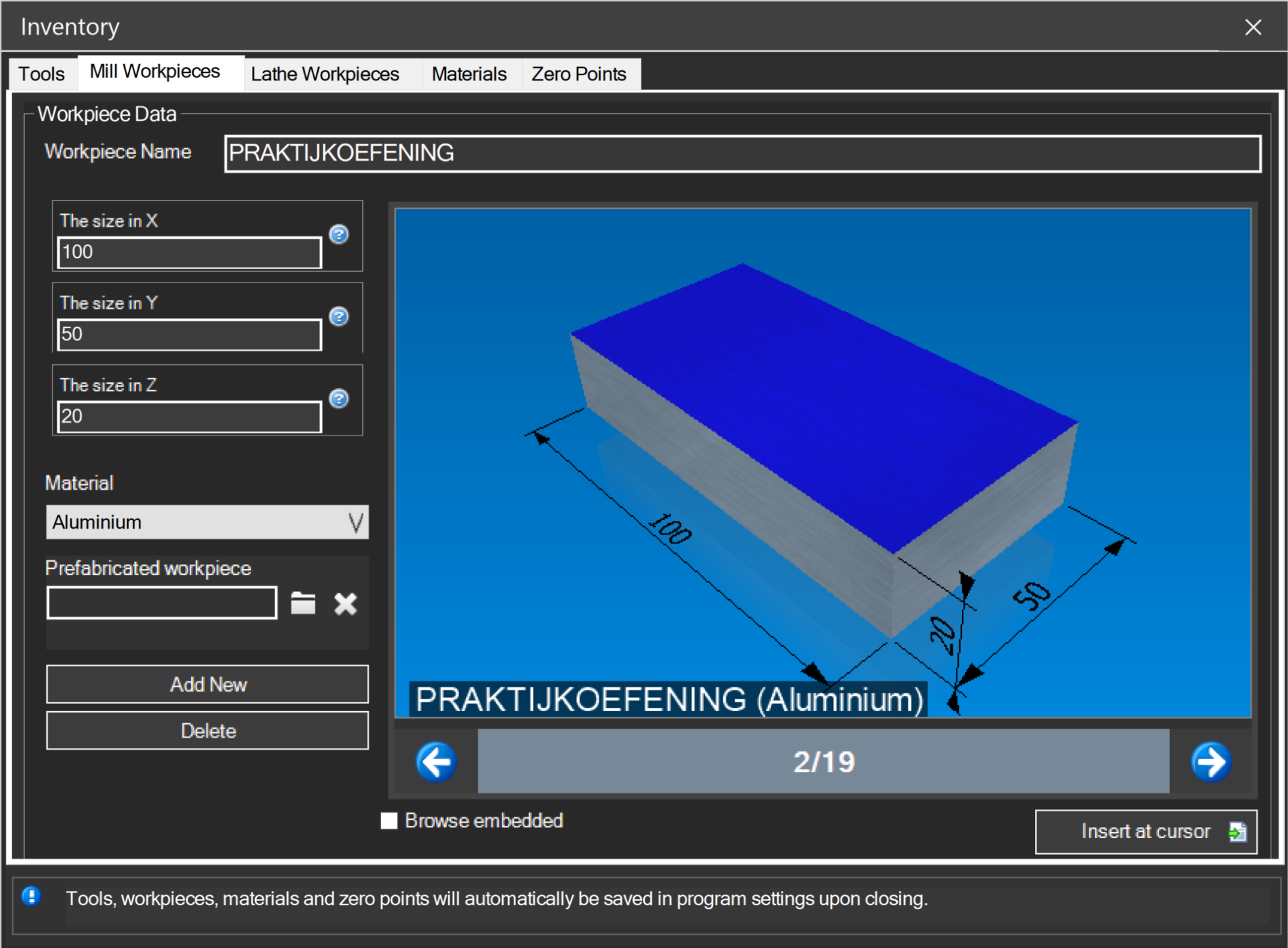The image size is (1288, 948).
Task: Clear the prefabricated workpiece with X icon
Action: [345, 604]
